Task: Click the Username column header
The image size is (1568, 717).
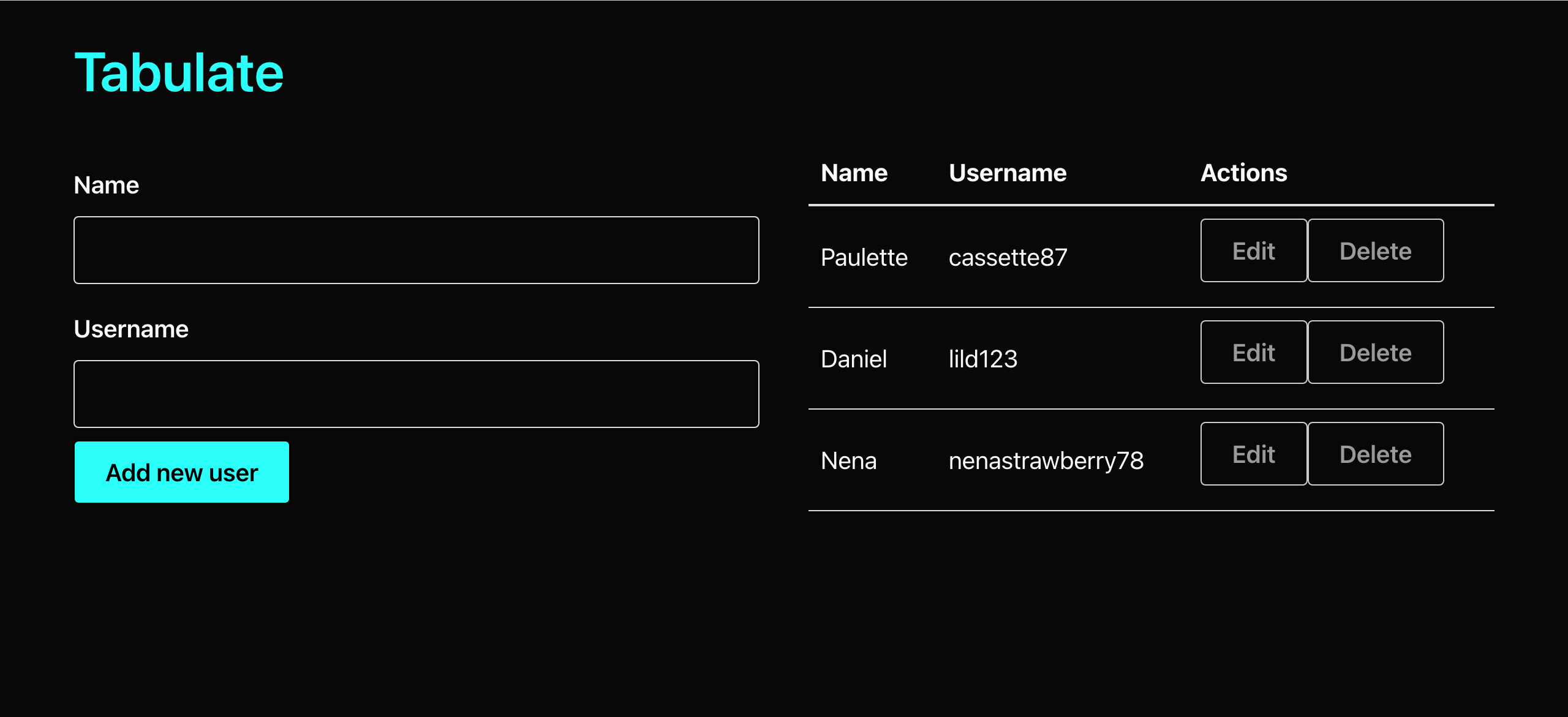Action: click(x=1007, y=173)
